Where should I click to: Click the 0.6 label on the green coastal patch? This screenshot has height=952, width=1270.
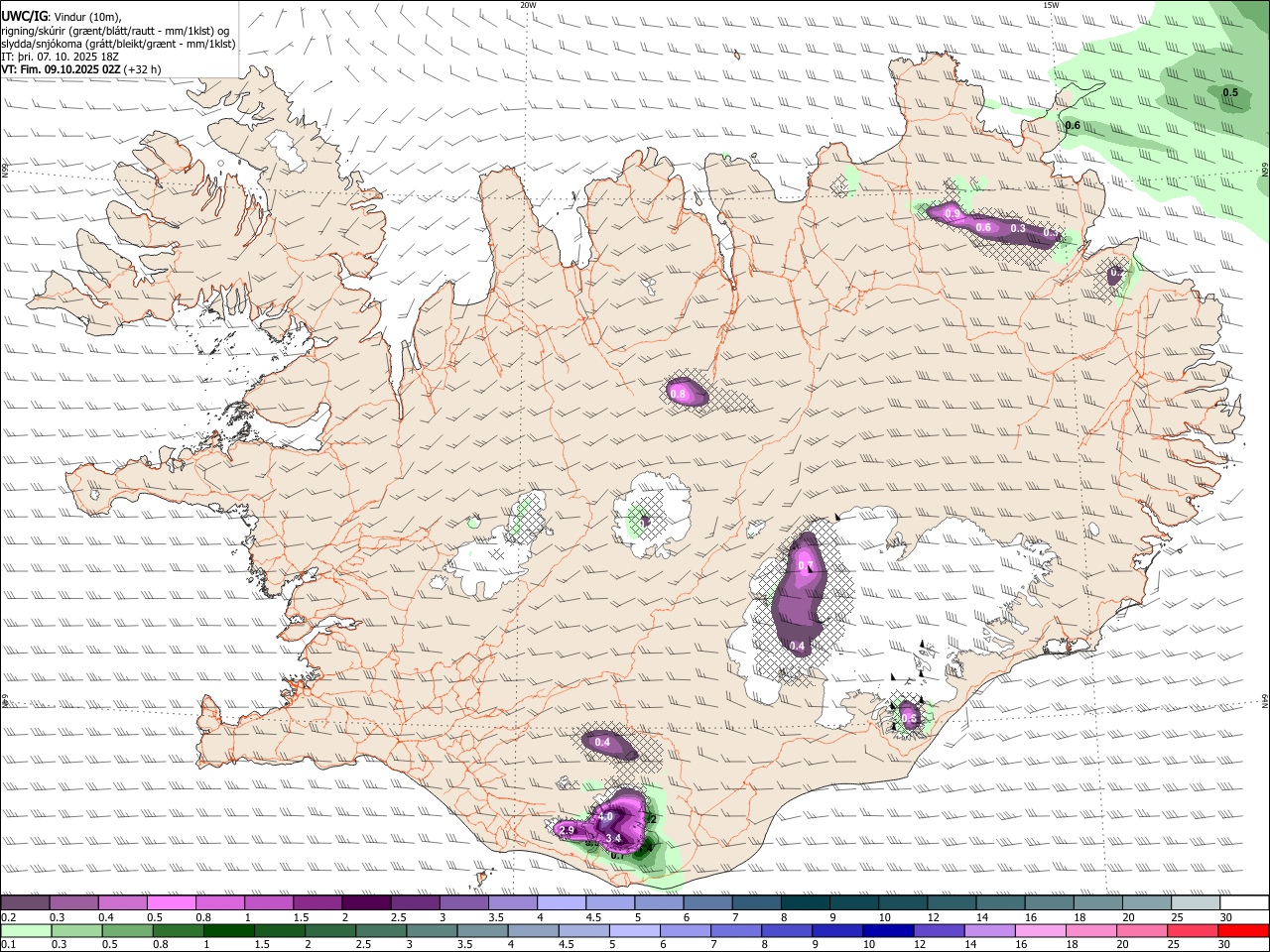[1073, 125]
